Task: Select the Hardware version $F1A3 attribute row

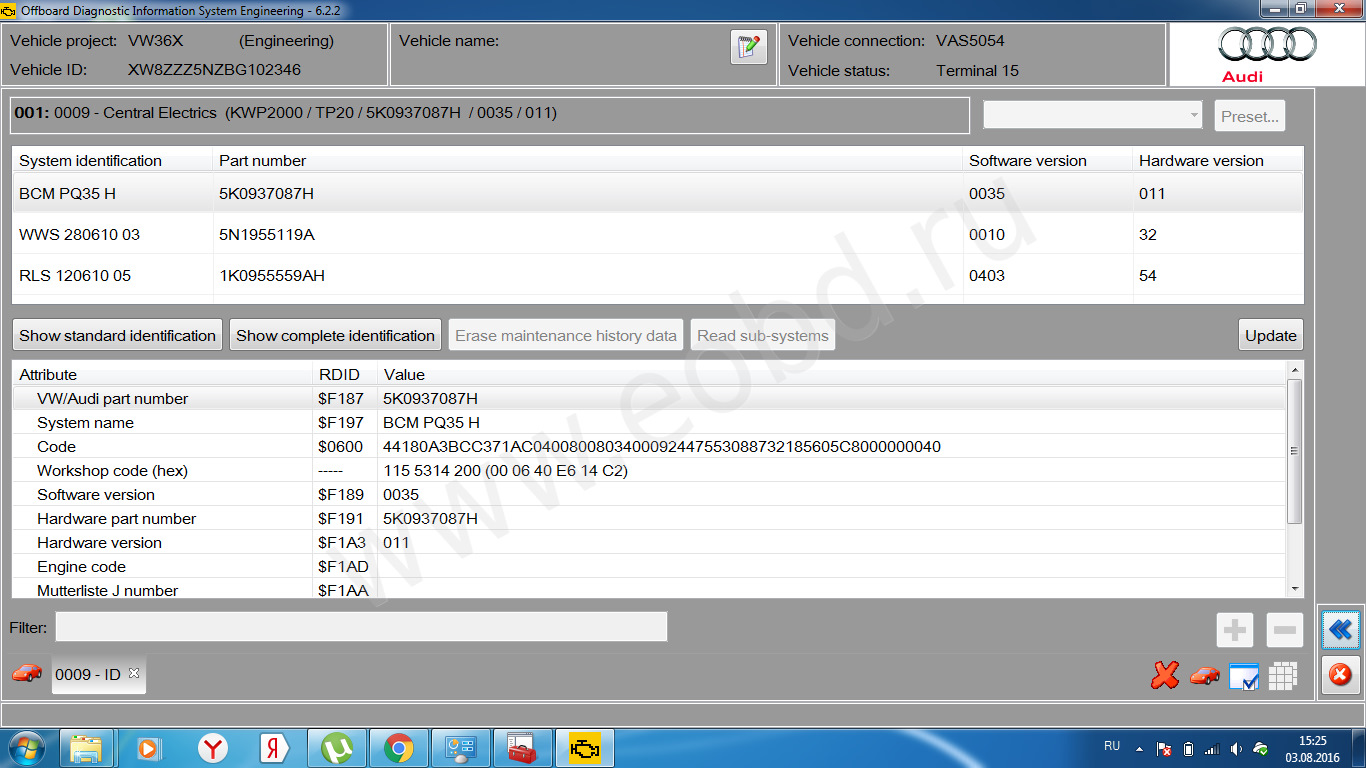Action: (649, 542)
